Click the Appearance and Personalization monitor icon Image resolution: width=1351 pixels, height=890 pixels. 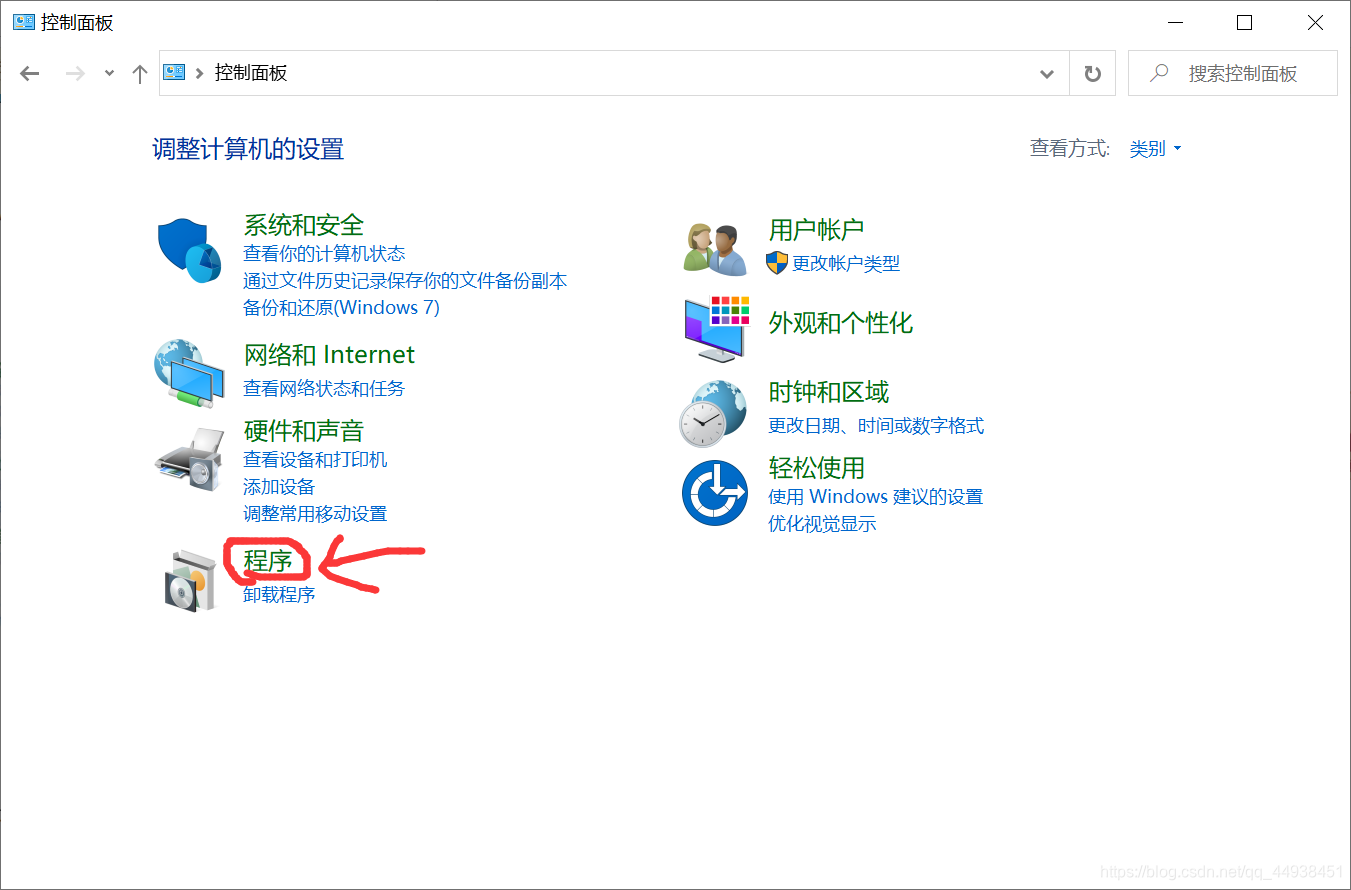coord(716,328)
